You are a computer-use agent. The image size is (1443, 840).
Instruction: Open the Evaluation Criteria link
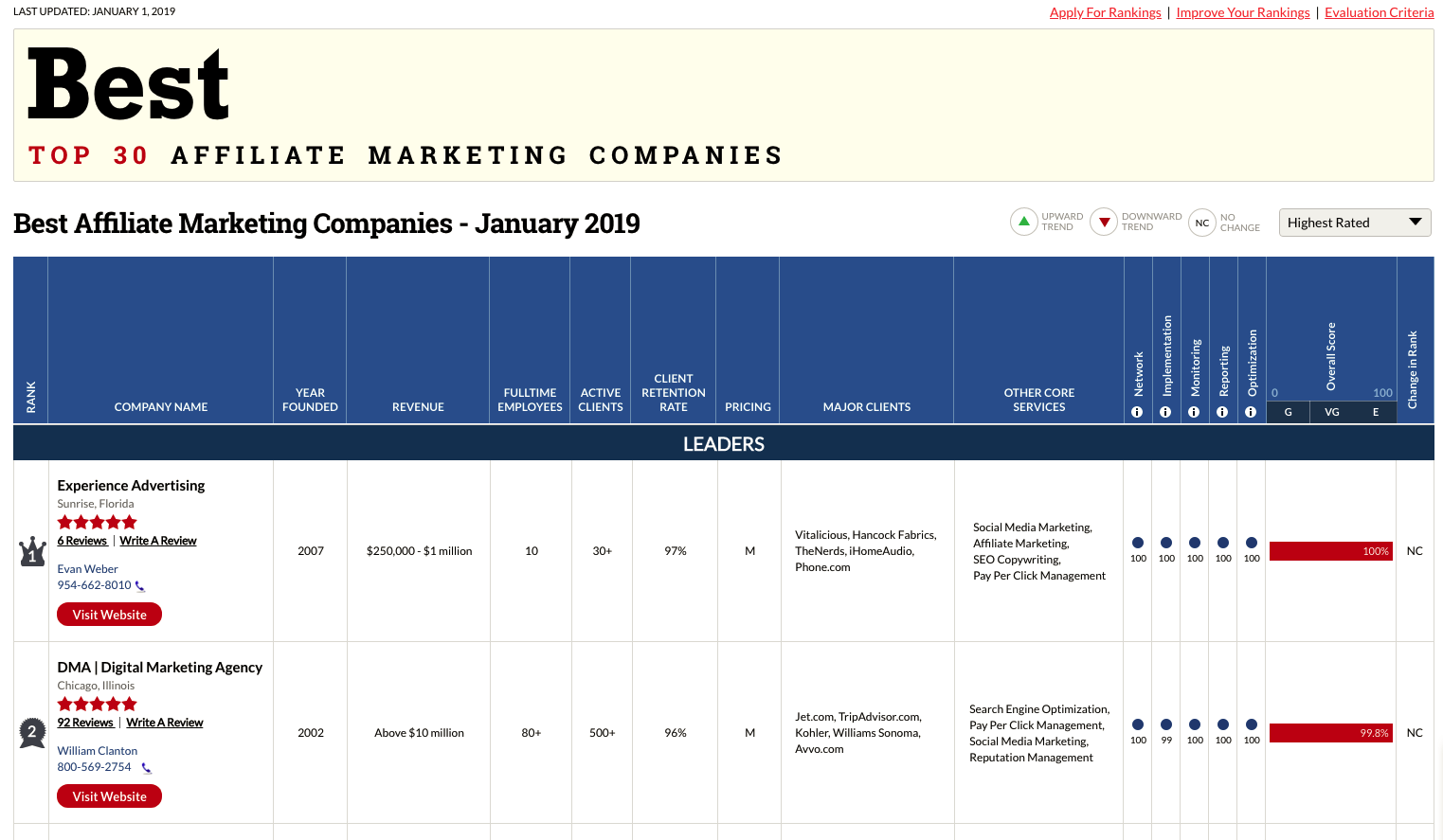pyautogui.click(x=1379, y=12)
